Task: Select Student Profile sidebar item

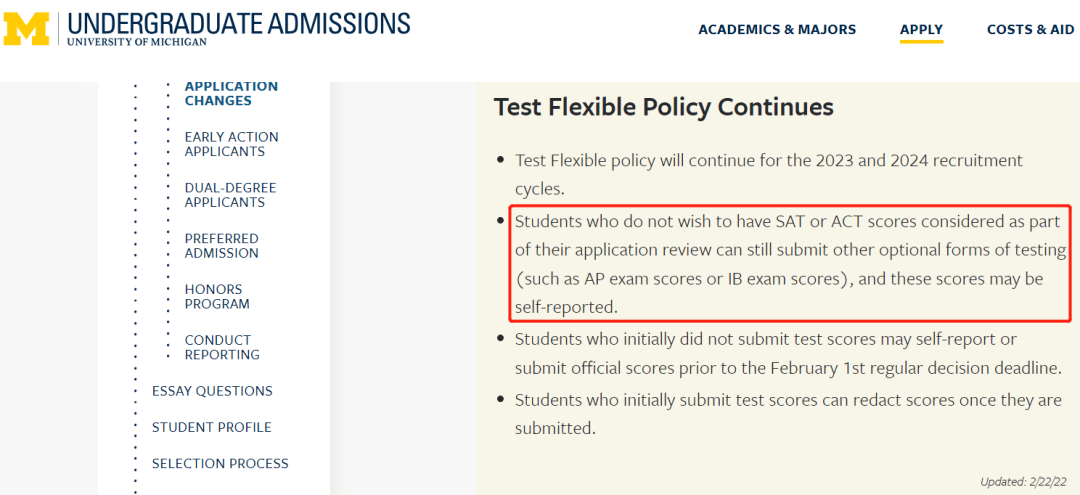Action: pyautogui.click(x=211, y=428)
